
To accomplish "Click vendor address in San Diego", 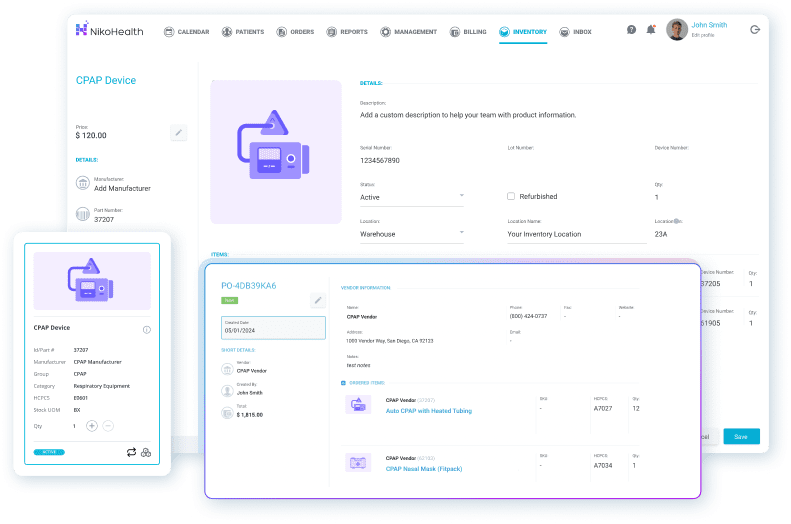I will pos(389,341).
